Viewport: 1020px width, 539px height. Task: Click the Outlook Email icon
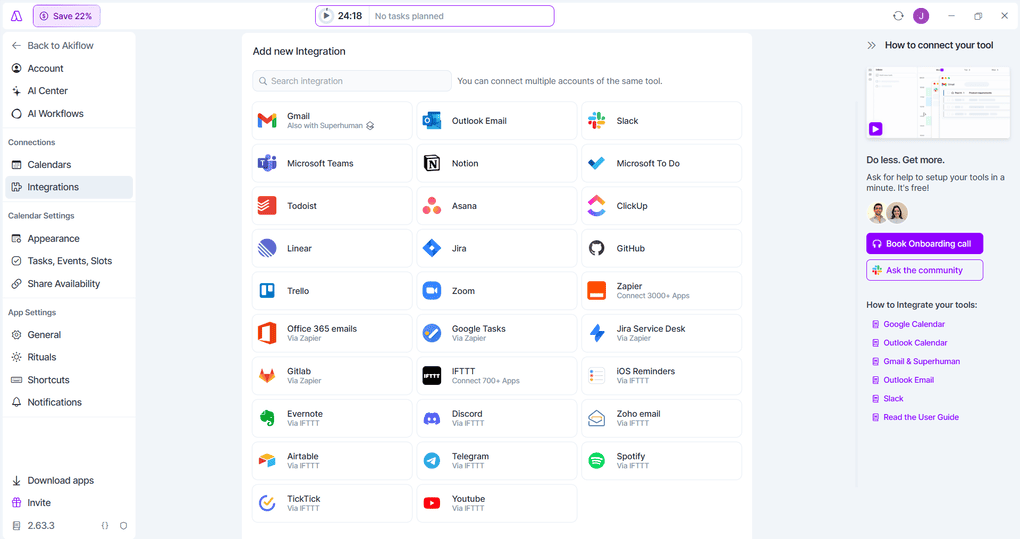pos(432,121)
